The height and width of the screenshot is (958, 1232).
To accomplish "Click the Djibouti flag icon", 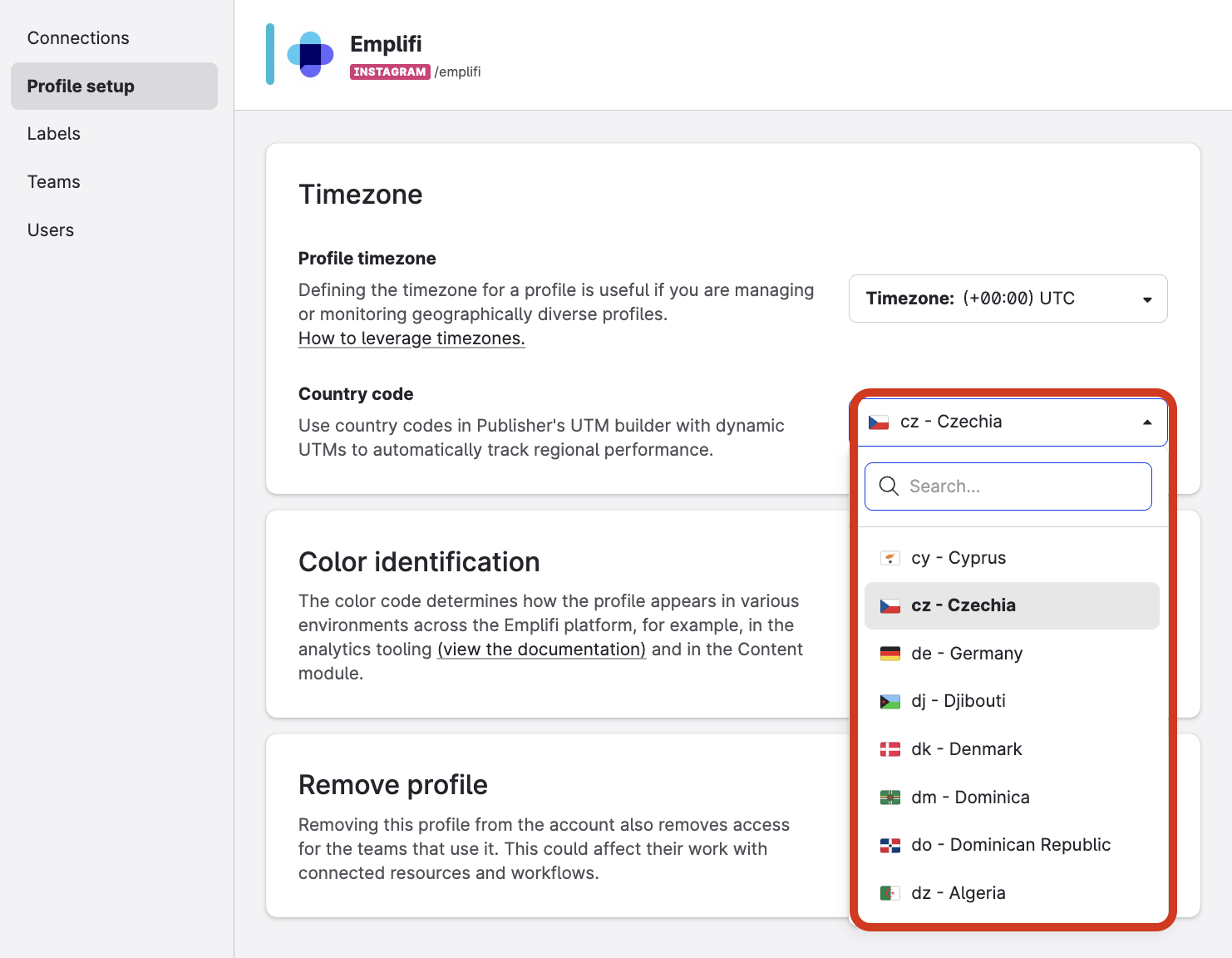I will tap(890, 702).
